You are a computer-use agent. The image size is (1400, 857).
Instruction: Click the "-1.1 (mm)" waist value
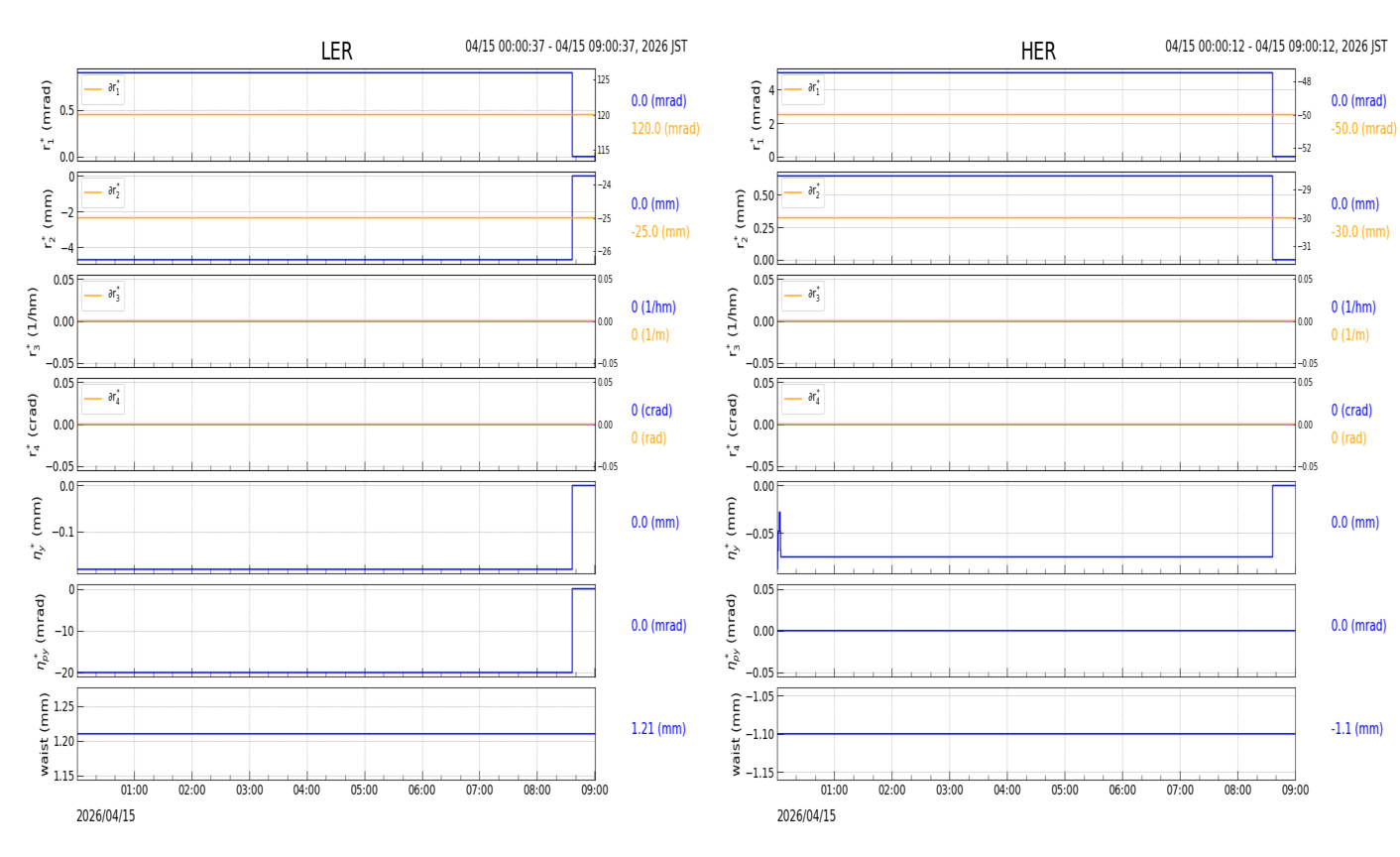pyautogui.click(x=1357, y=729)
